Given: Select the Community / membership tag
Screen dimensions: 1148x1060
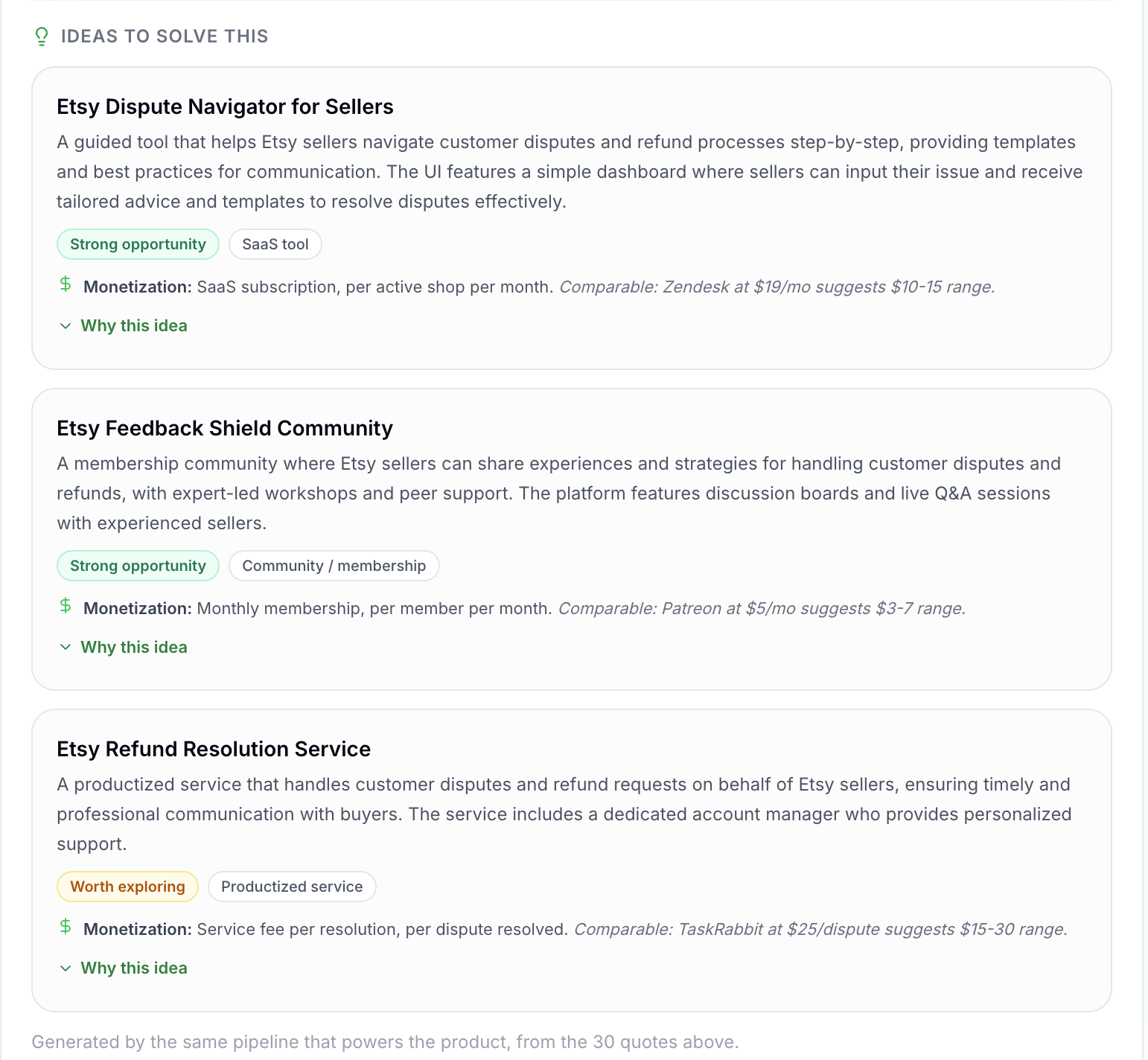Looking at the screenshot, I should click(334, 566).
